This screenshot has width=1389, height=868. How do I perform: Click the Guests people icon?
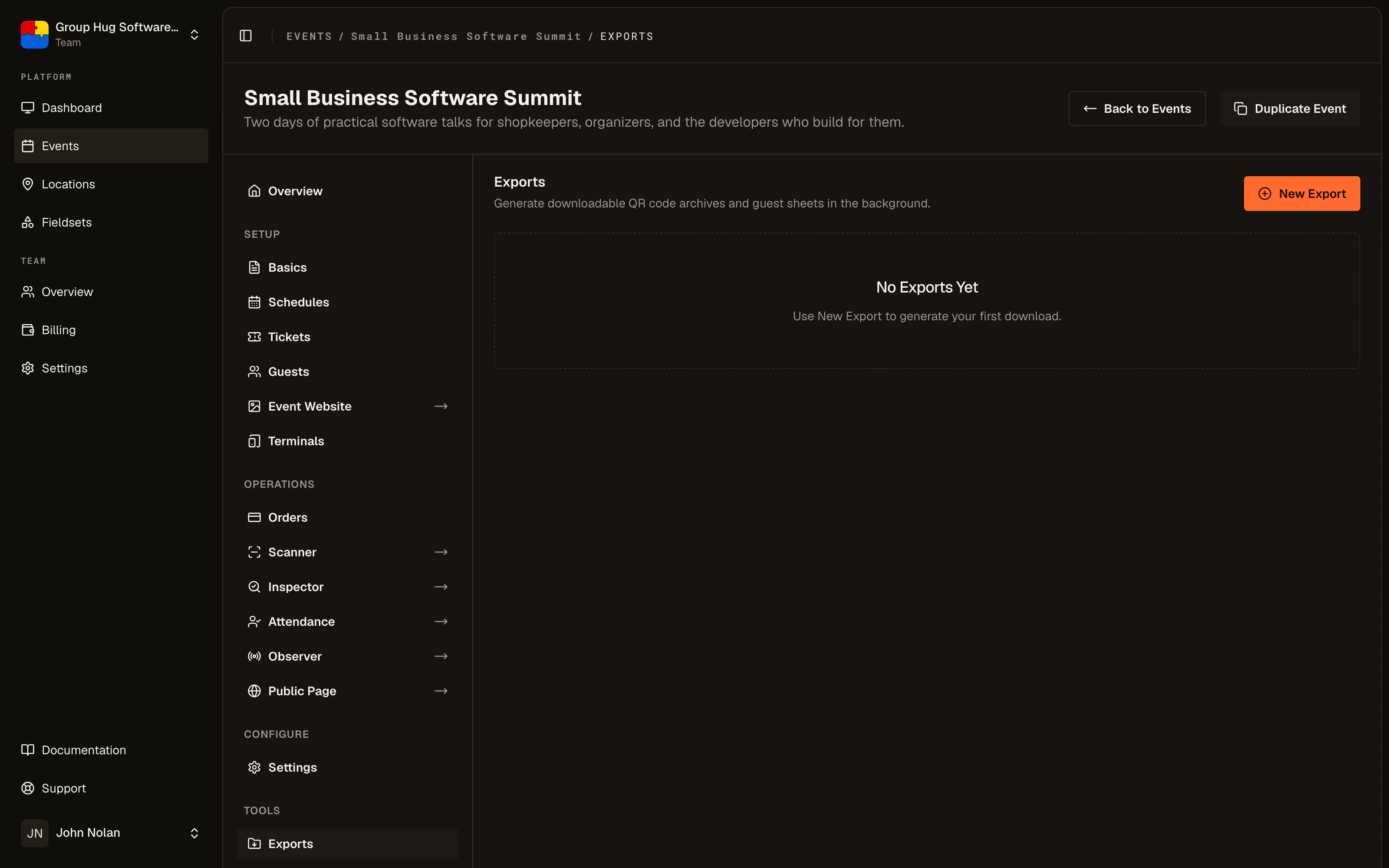coord(254,372)
